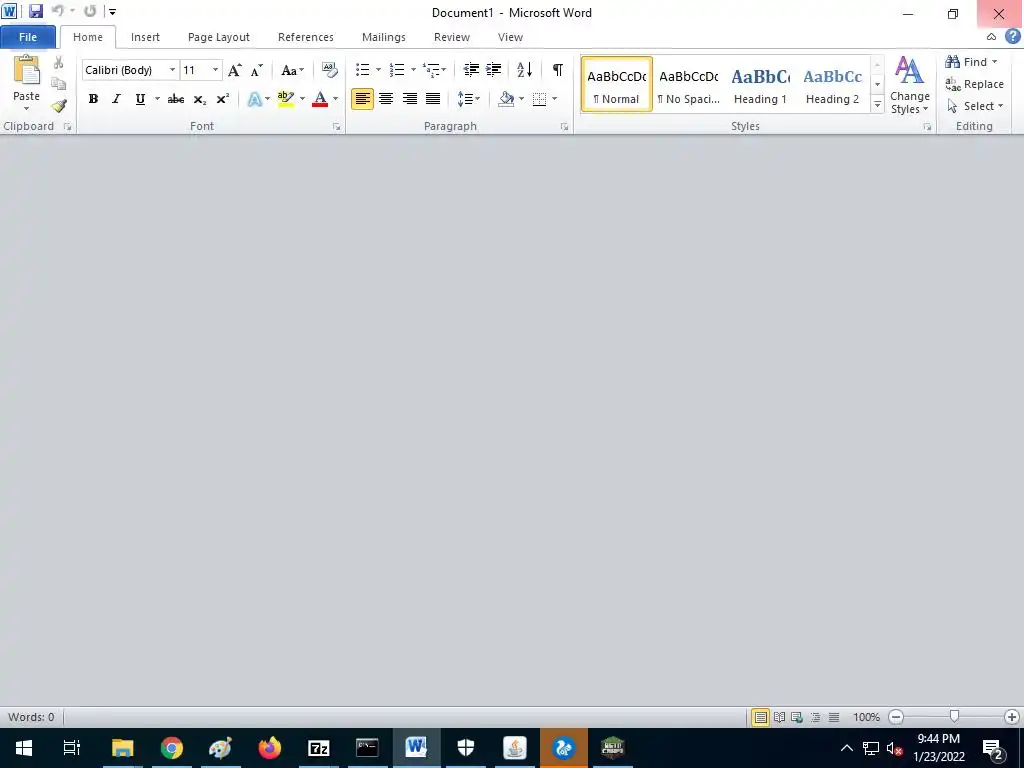Click the Text Effects glowing A icon

(255, 99)
